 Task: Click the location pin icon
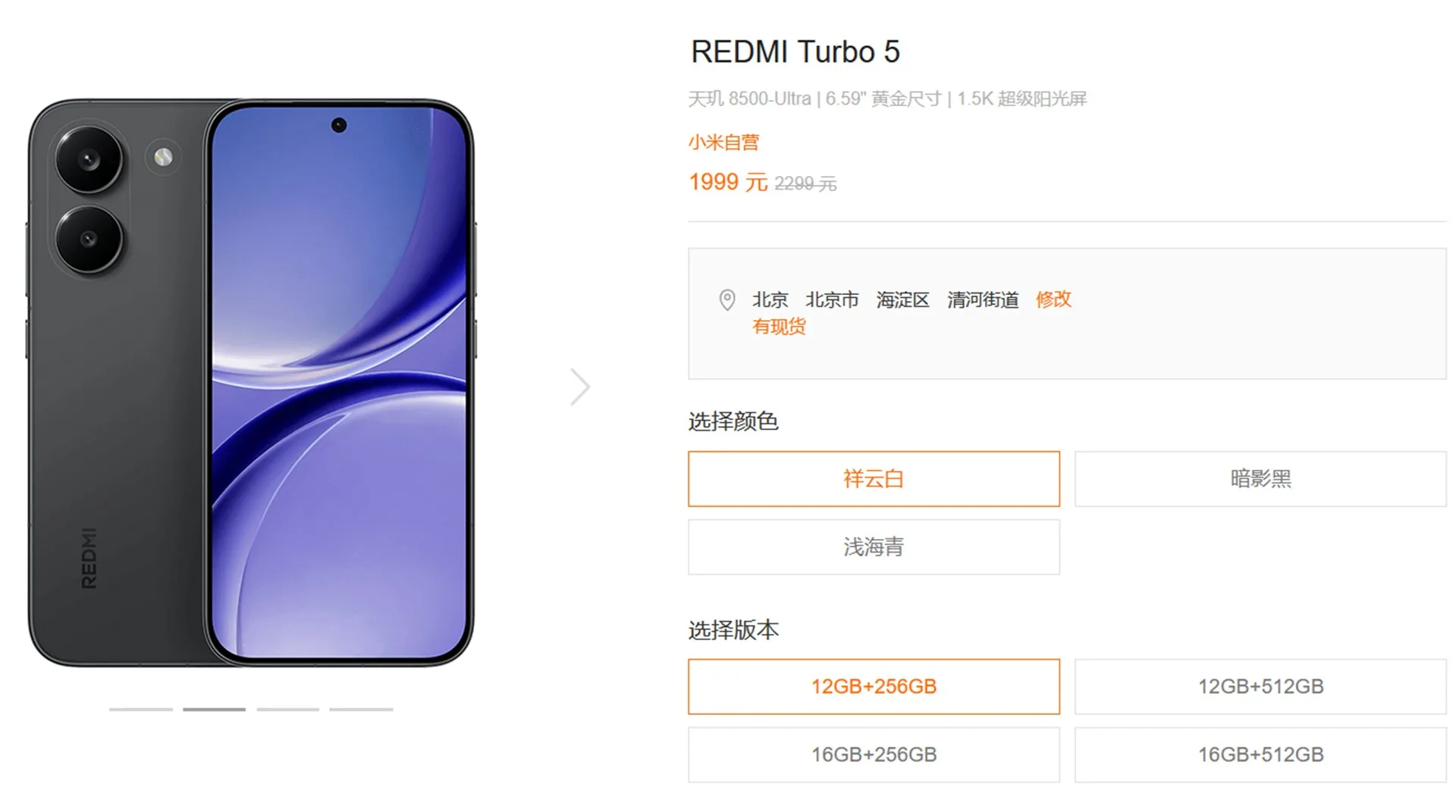pos(726,300)
